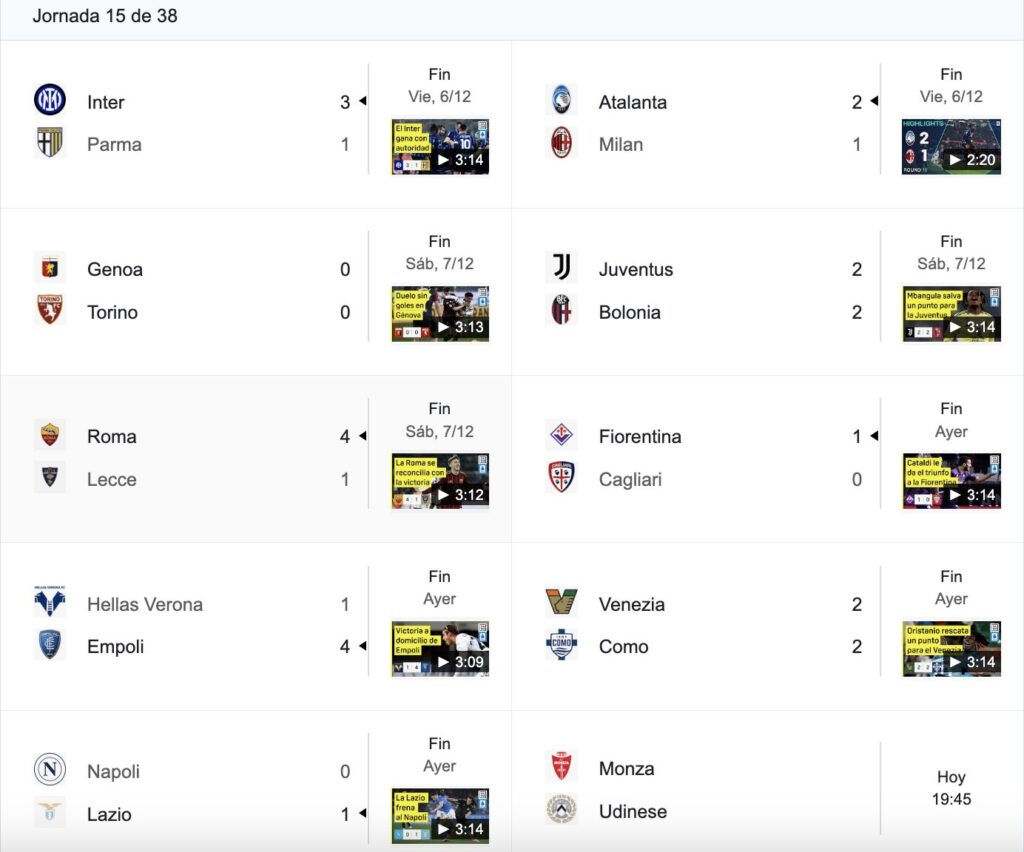Click the Fiorentina crest icon
Screen dimensions: 1024x852
coord(562,435)
